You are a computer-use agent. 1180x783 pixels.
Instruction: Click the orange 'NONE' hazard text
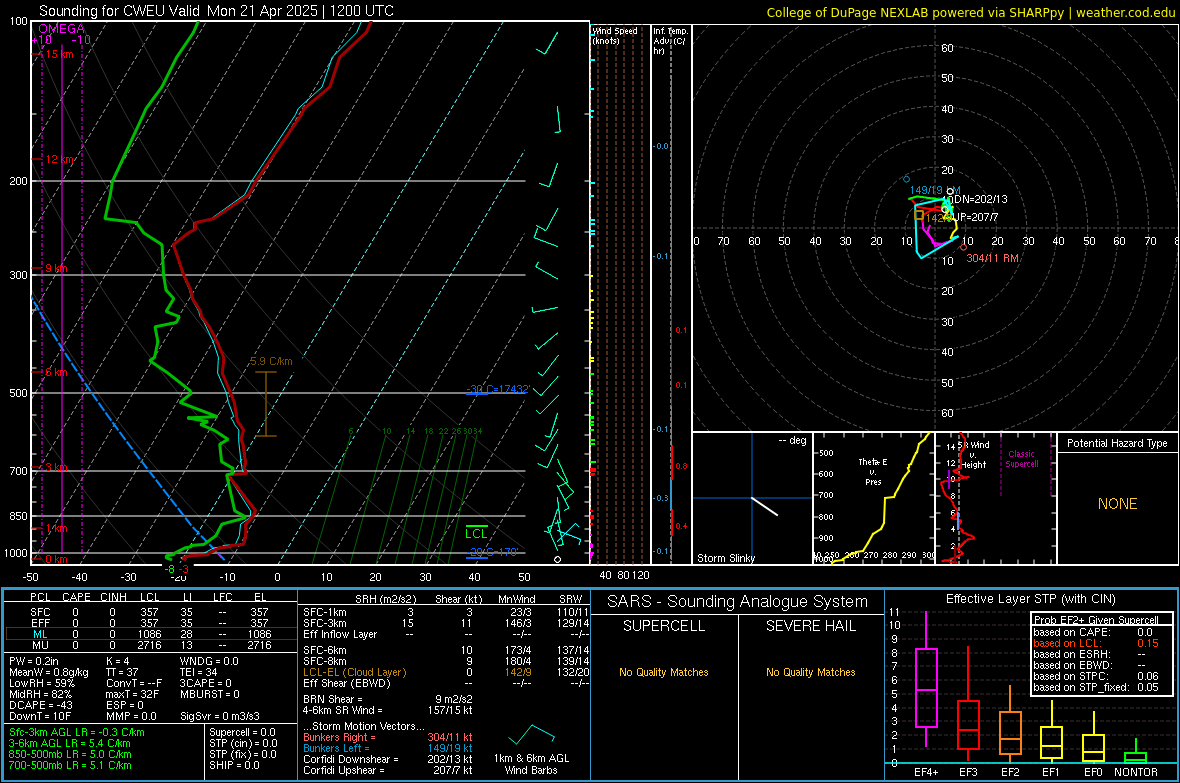click(x=1118, y=504)
